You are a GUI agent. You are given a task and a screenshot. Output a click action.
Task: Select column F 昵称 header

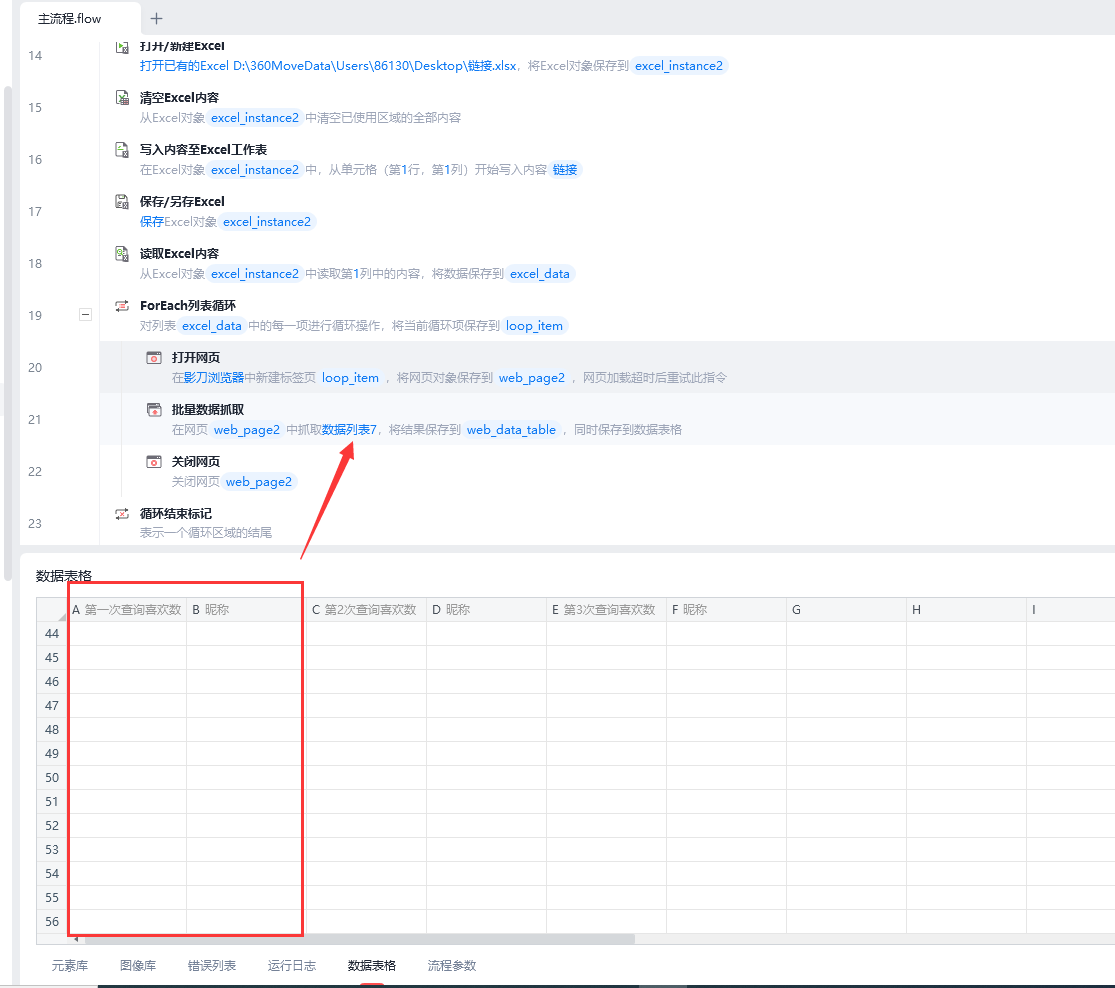pos(726,610)
